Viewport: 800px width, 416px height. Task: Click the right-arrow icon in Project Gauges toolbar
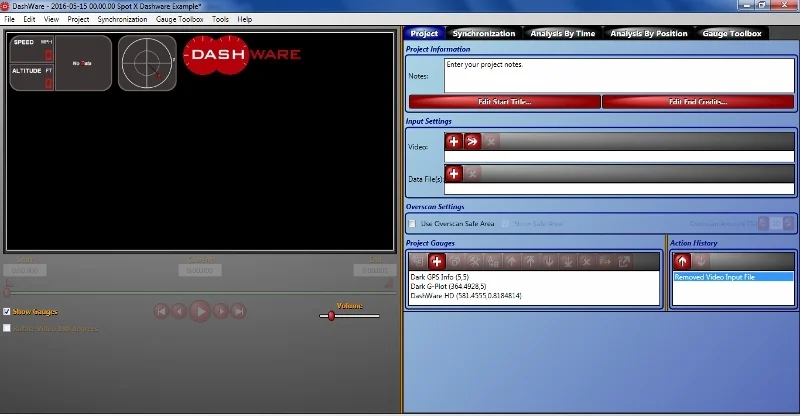coord(605,261)
